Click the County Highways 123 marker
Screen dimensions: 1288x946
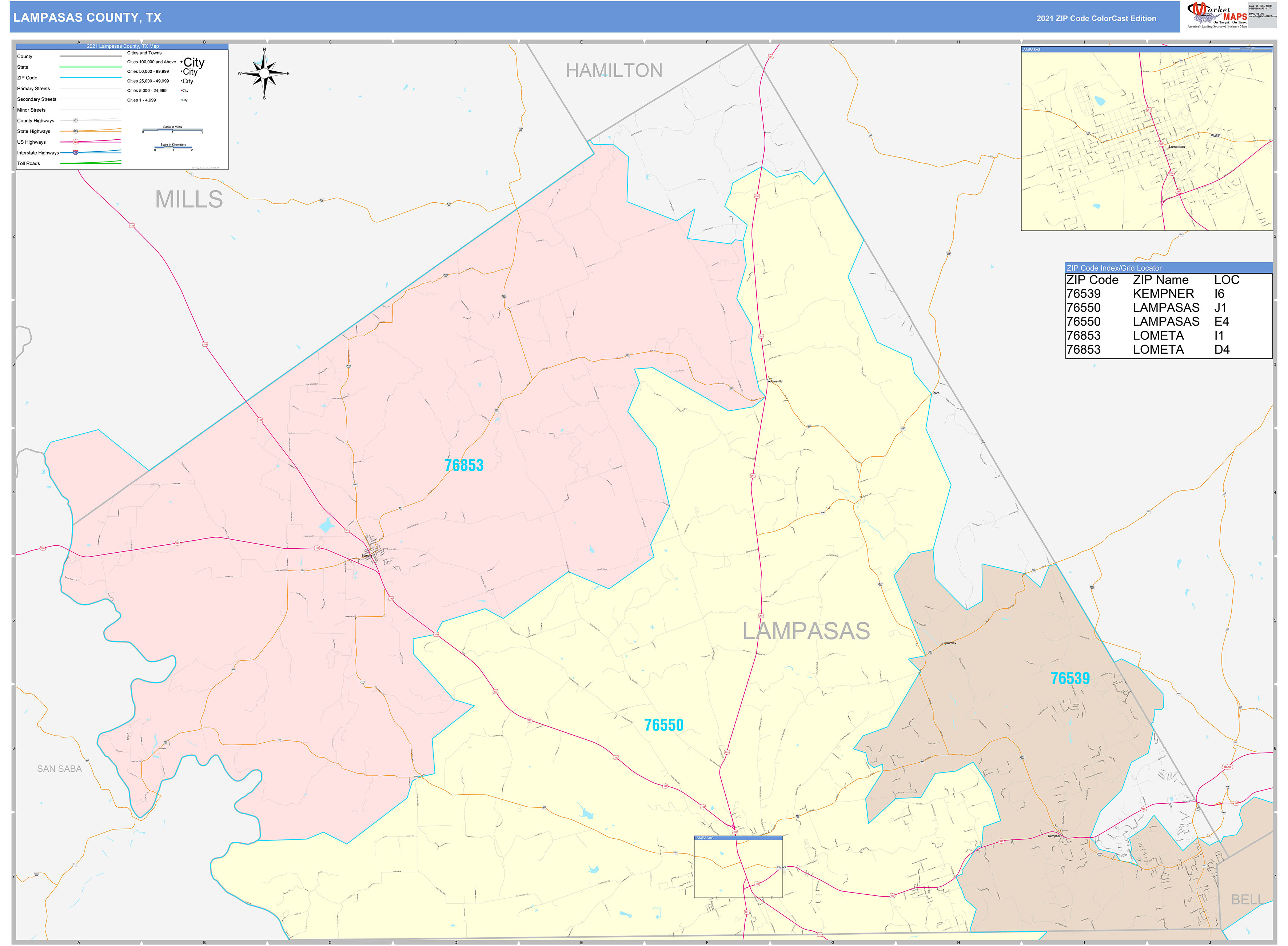[76, 120]
